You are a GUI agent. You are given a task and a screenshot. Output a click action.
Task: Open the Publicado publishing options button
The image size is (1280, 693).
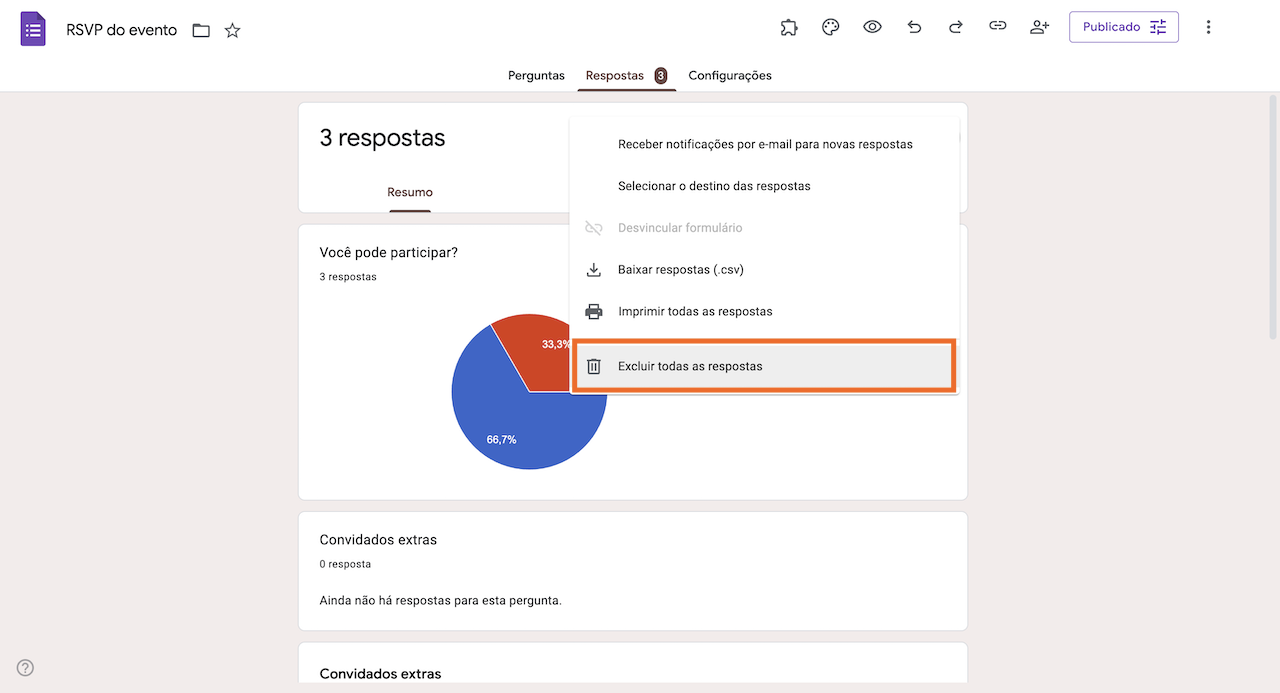(1124, 27)
